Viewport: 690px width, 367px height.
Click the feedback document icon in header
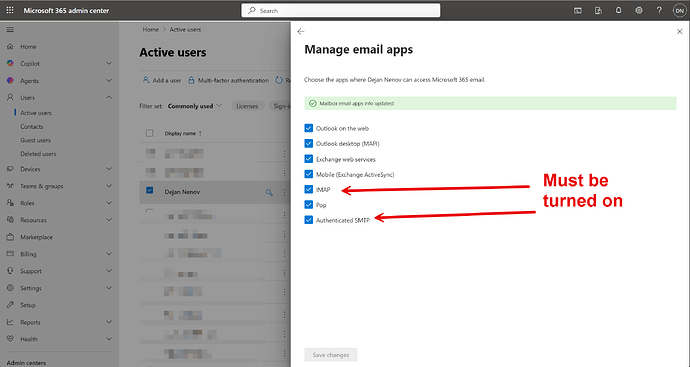click(598, 11)
